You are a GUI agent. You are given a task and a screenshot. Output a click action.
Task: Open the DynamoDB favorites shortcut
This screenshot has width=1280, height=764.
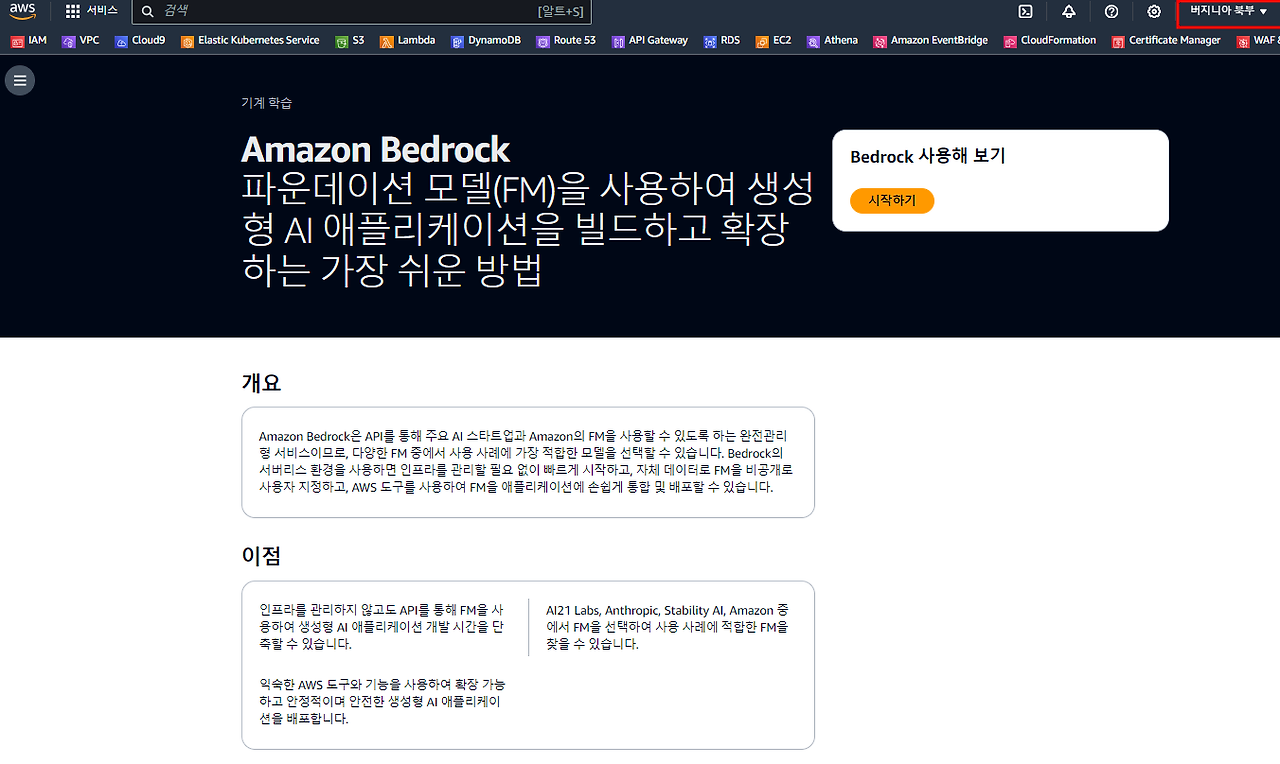(485, 41)
